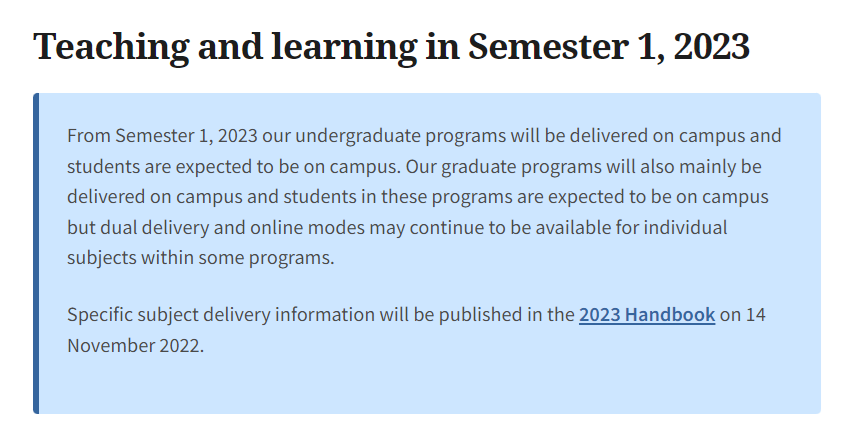Click 'Semester 1, 2023' in the page heading
This screenshot has width=844, height=438.
(609, 47)
